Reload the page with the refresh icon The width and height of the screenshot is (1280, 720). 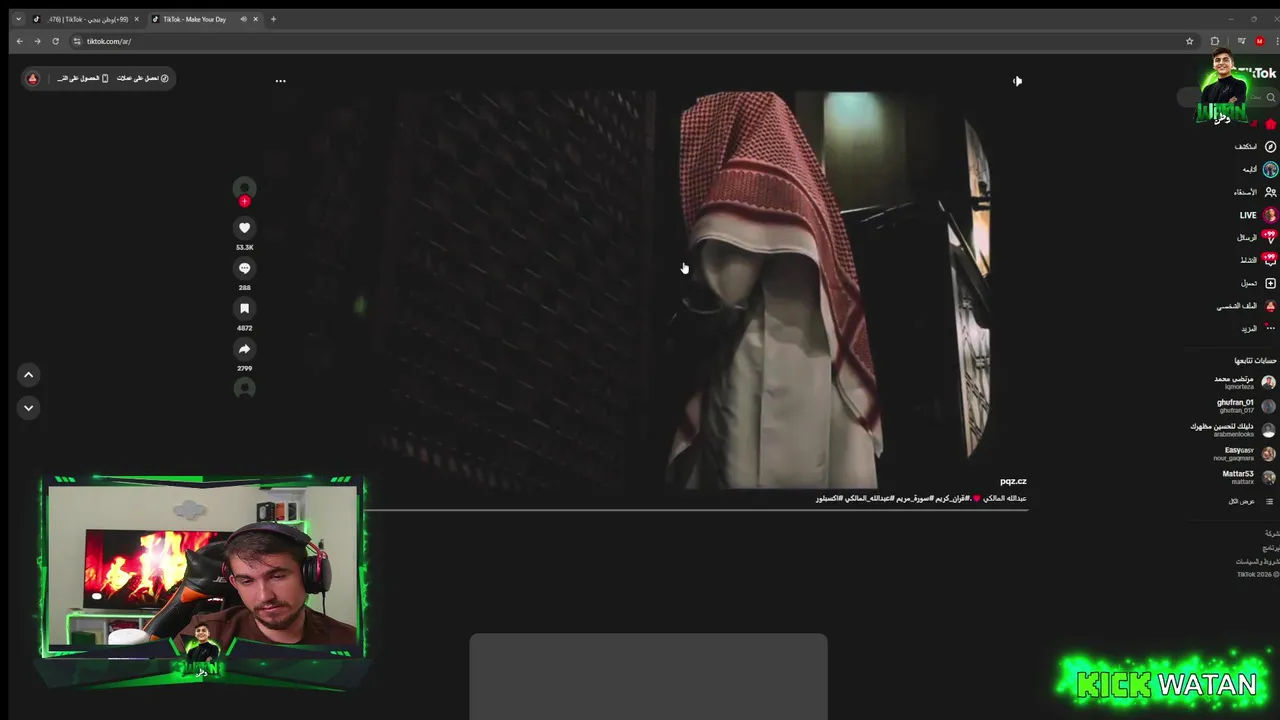(55, 41)
